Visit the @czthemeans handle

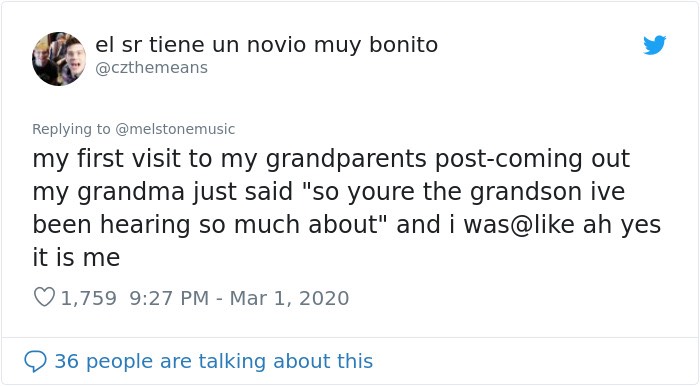click(x=151, y=68)
